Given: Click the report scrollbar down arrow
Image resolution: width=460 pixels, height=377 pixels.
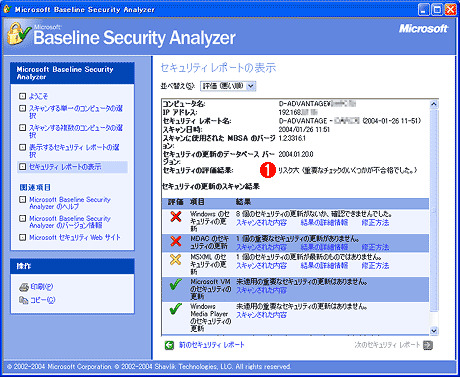Looking at the screenshot, I should (x=434, y=331).
